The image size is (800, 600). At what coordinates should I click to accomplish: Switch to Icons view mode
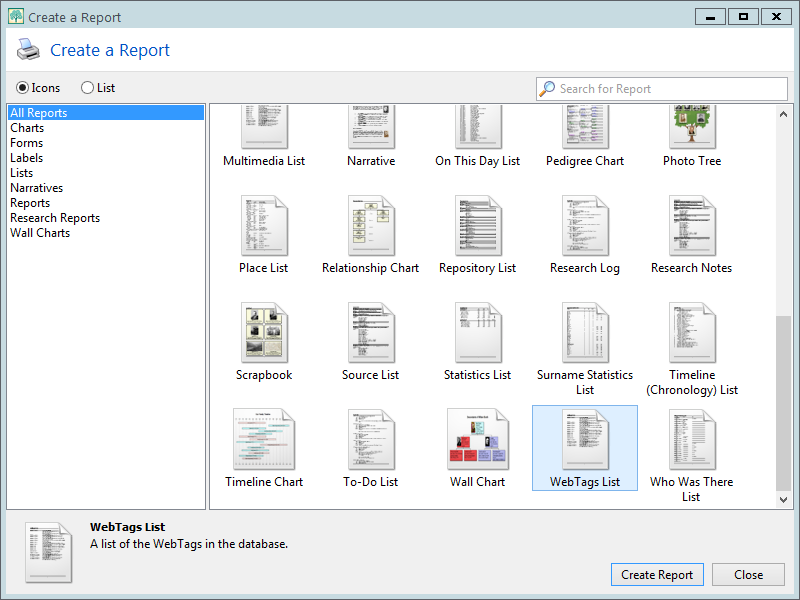[x=23, y=88]
